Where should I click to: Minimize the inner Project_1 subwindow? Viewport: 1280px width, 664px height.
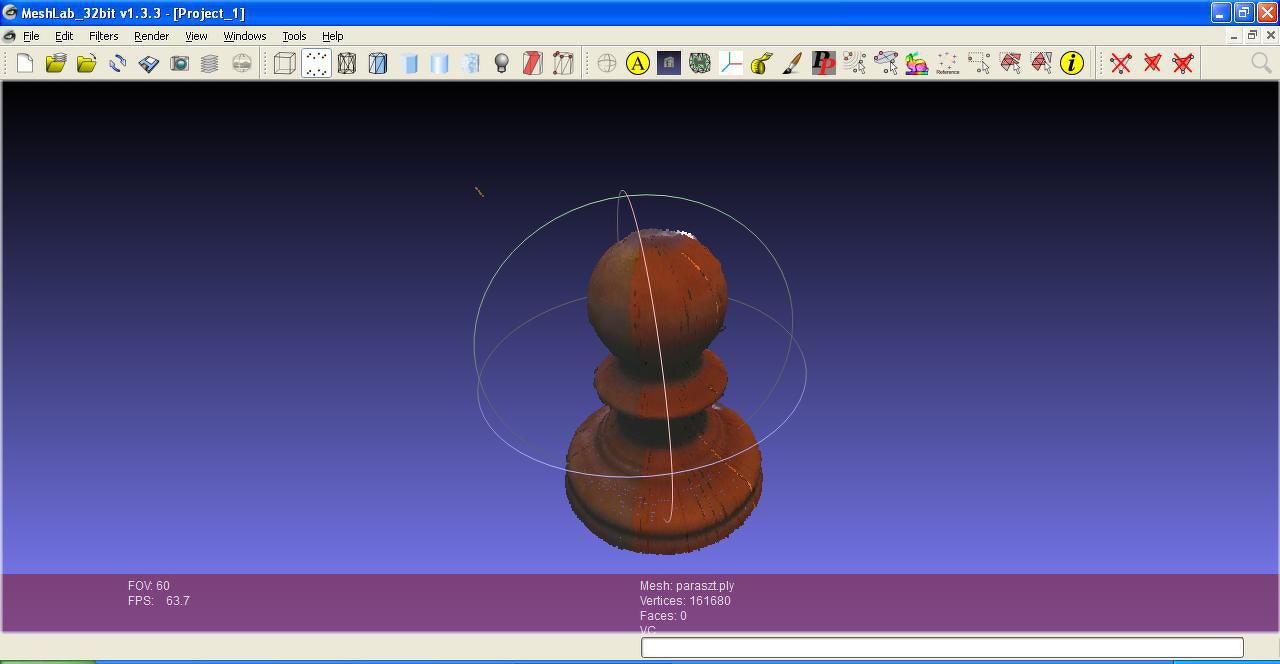1234,35
